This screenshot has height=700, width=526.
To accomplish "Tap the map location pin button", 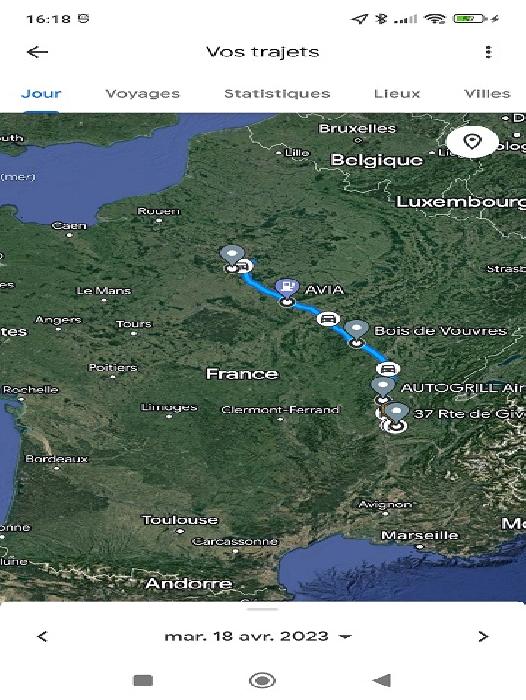I will (x=472, y=142).
